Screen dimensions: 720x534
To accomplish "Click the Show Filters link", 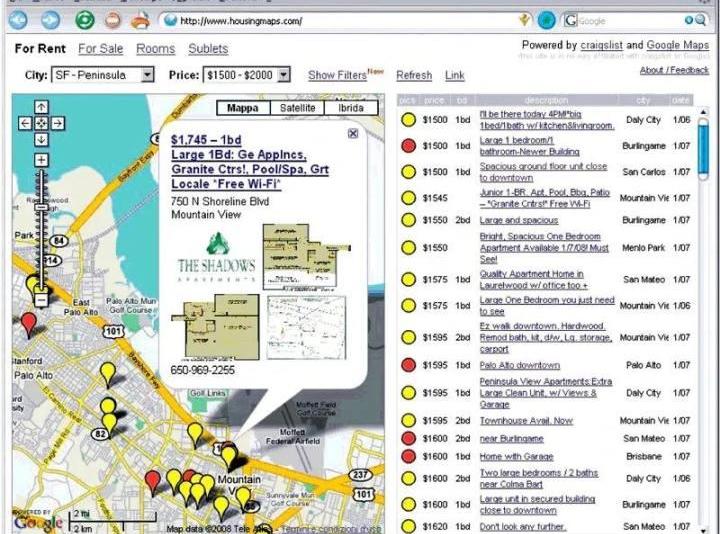I will pos(338,75).
